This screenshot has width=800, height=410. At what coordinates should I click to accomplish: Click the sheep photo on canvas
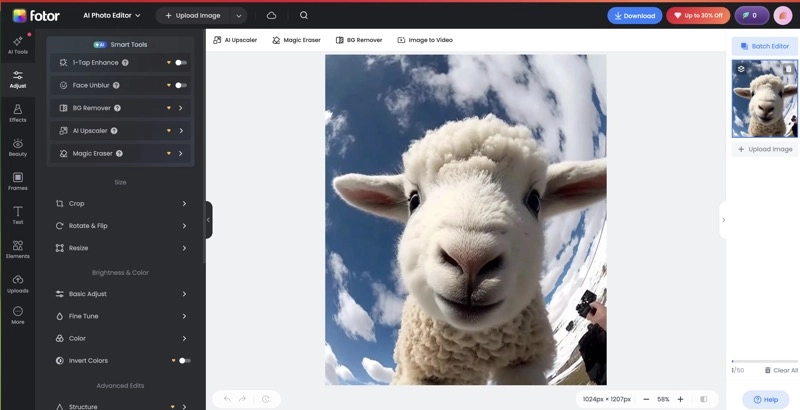tap(466, 220)
